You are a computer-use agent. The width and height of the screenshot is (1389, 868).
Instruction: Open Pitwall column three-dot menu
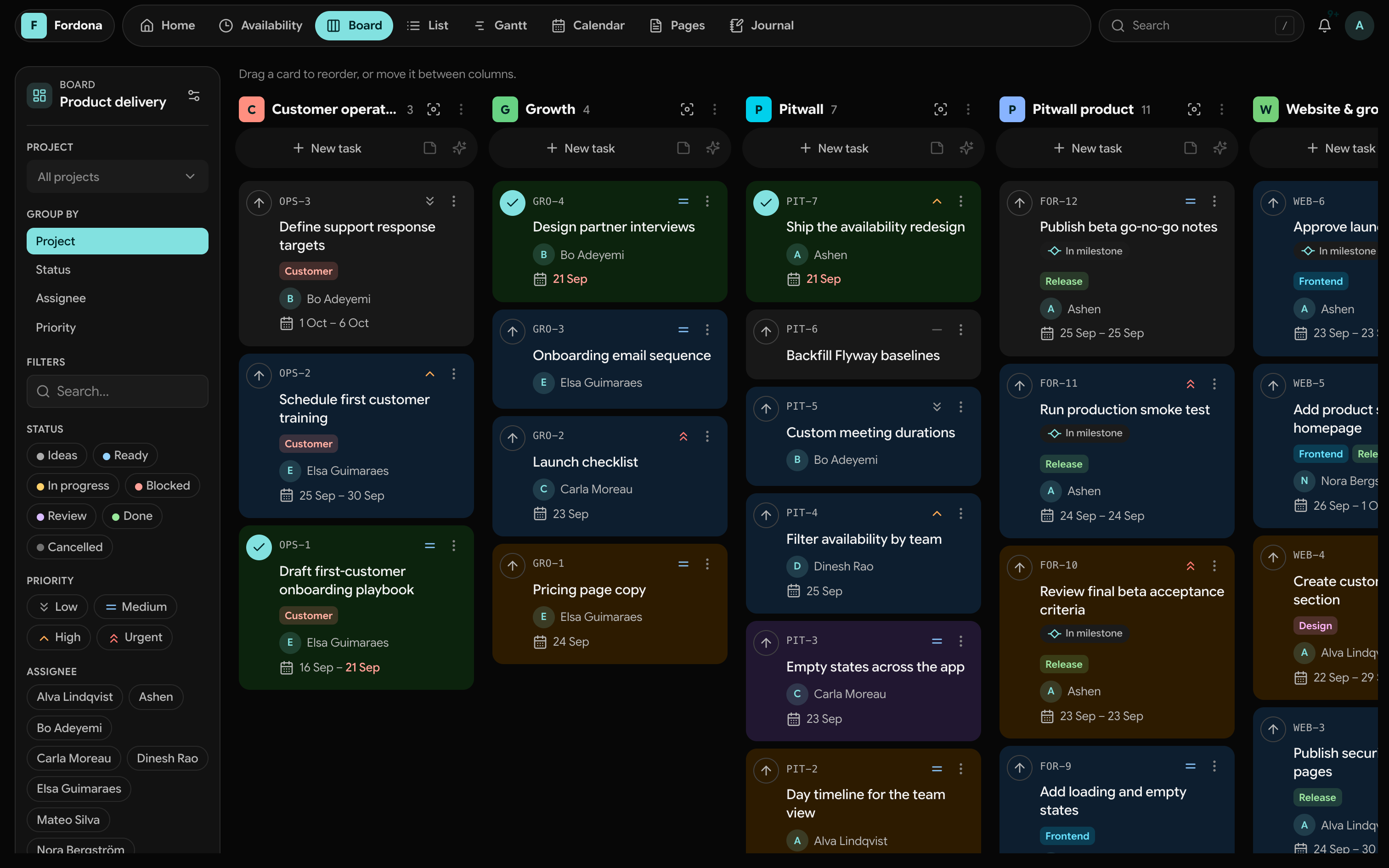tap(968, 109)
